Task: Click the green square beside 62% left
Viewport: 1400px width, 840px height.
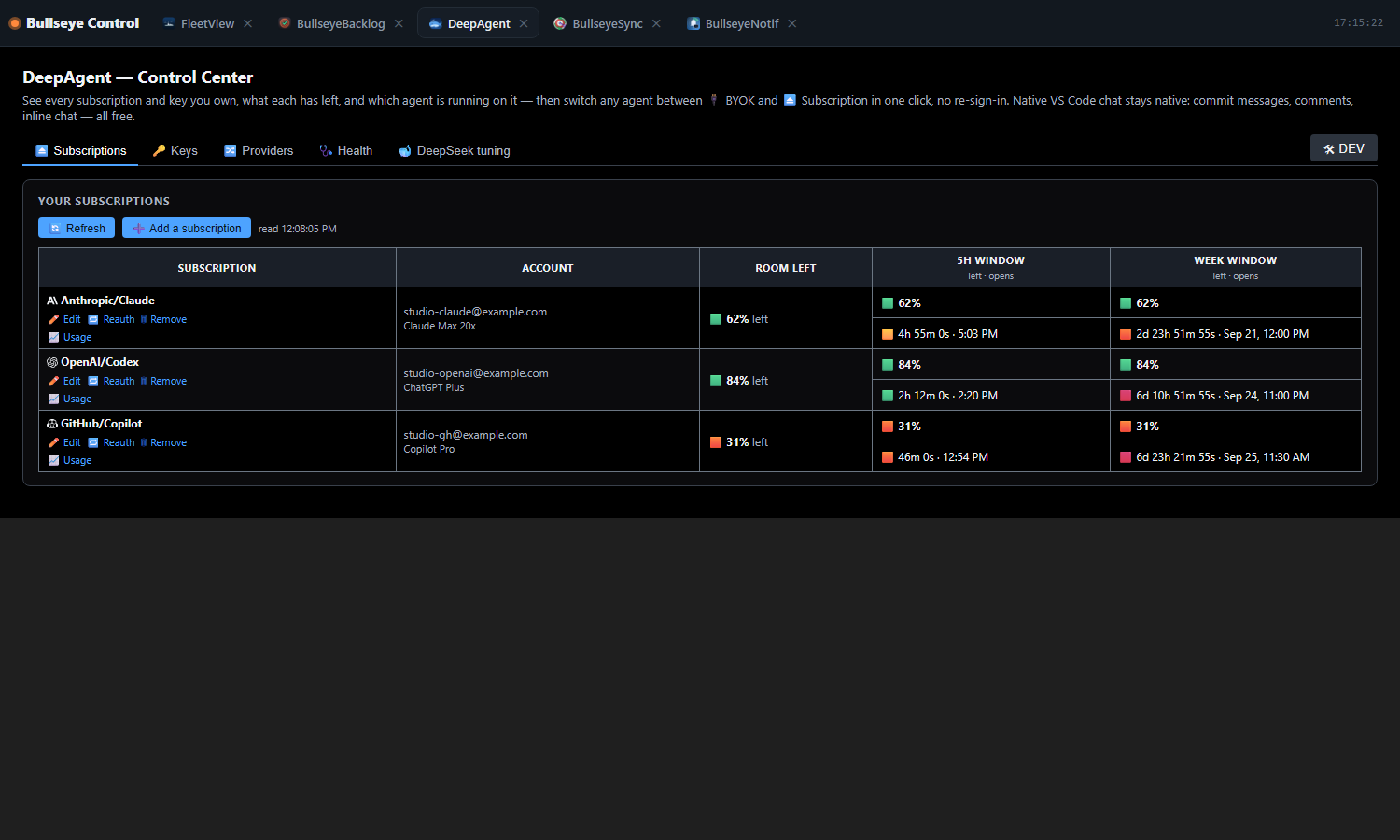Action: (x=716, y=319)
